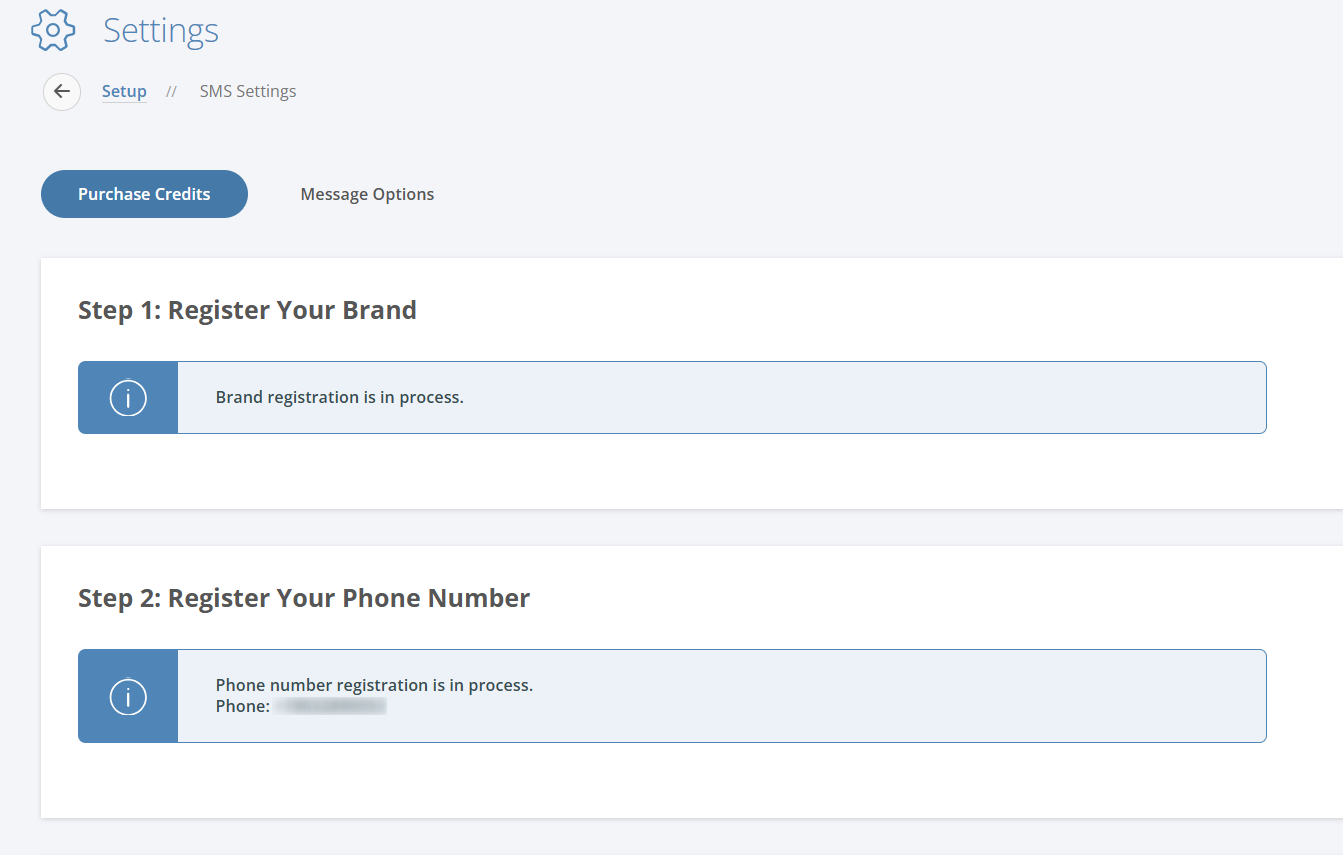Go back using the left arrow button
This screenshot has width=1343, height=855.
coord(62,92)
